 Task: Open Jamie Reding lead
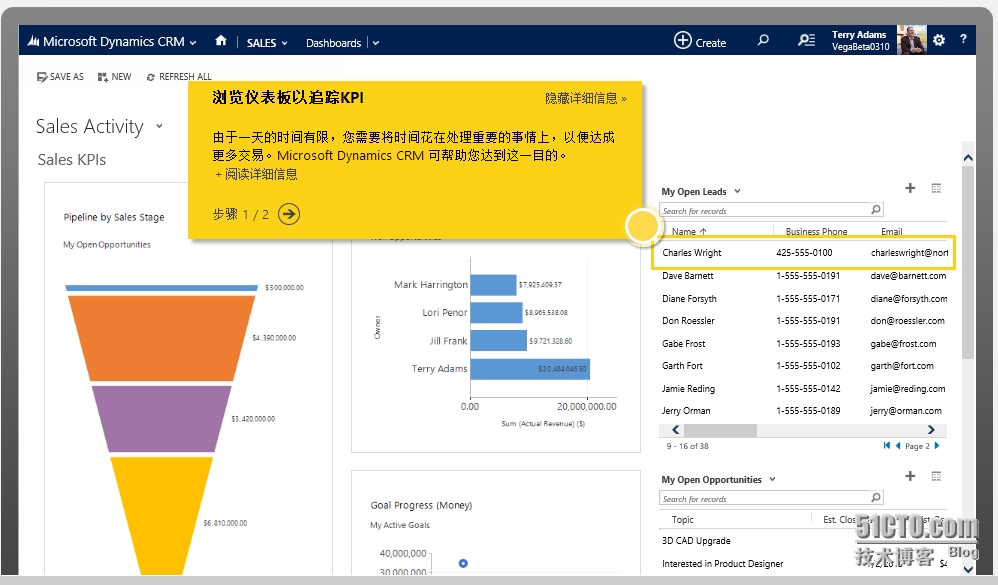tap(688, 388)
